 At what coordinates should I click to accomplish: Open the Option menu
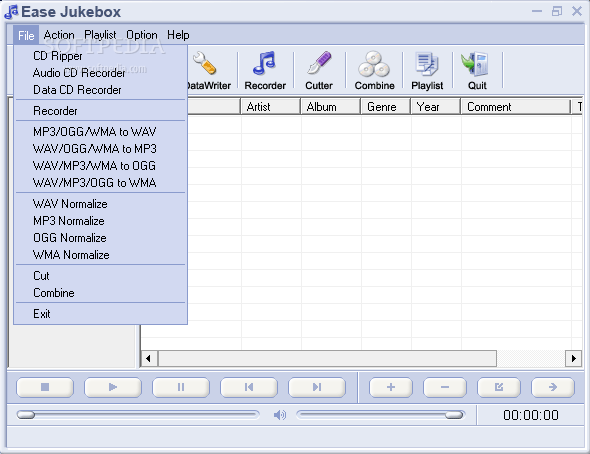(141, 35)
